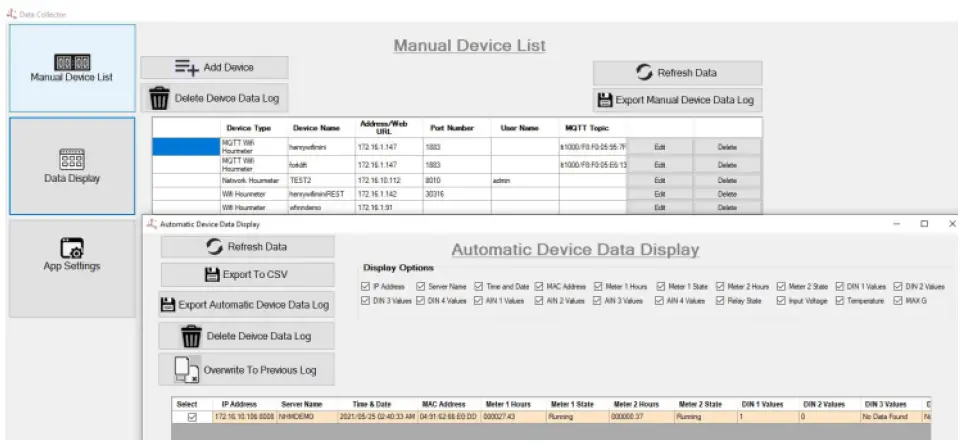This screenshot has width=969, height=445.
Task: Click Delete for the forklift device row
Action: click(x=727, y=165)
